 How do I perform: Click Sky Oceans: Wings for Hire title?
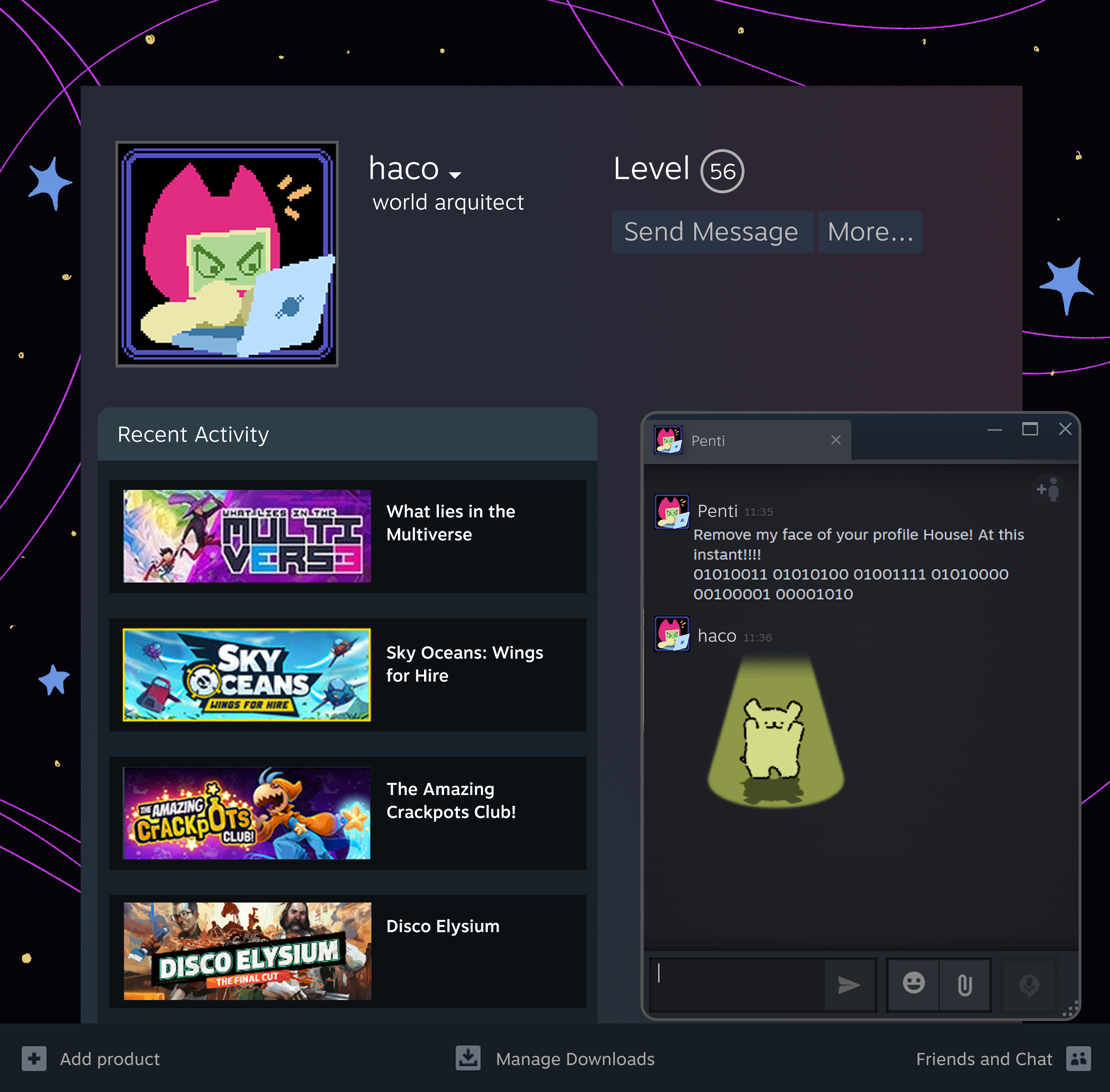(x=464, y=663)
